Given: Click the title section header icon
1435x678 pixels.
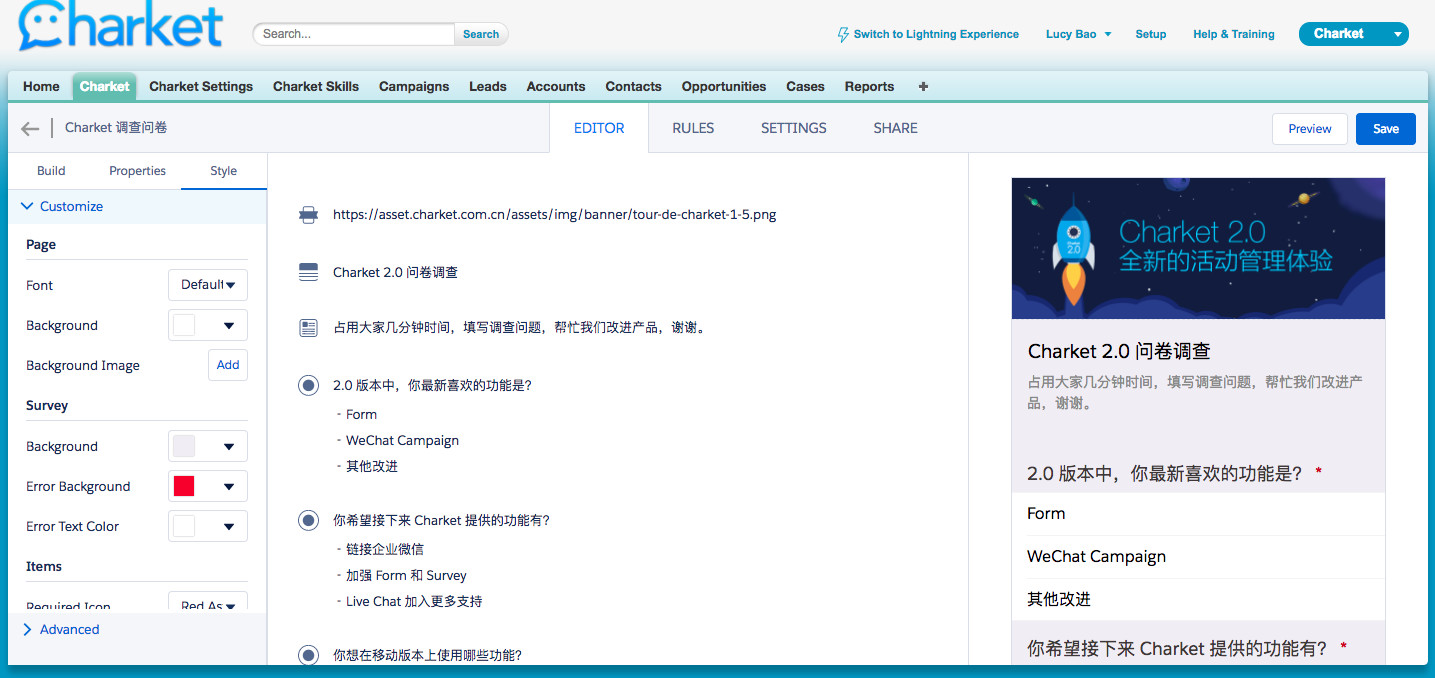Looking at the screenshot, I should point(309,272).
